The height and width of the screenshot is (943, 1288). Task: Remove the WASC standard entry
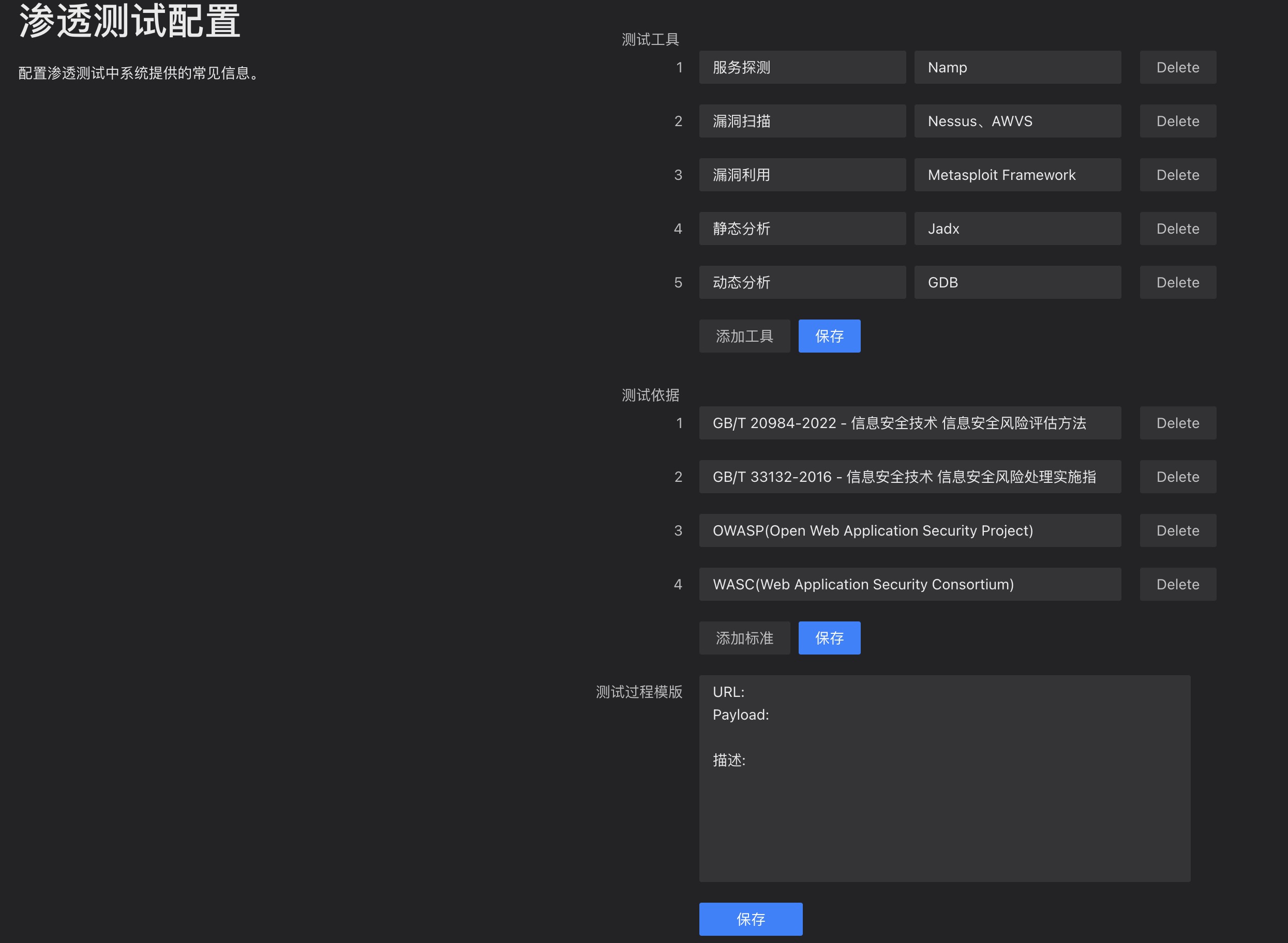[1177, 584]
